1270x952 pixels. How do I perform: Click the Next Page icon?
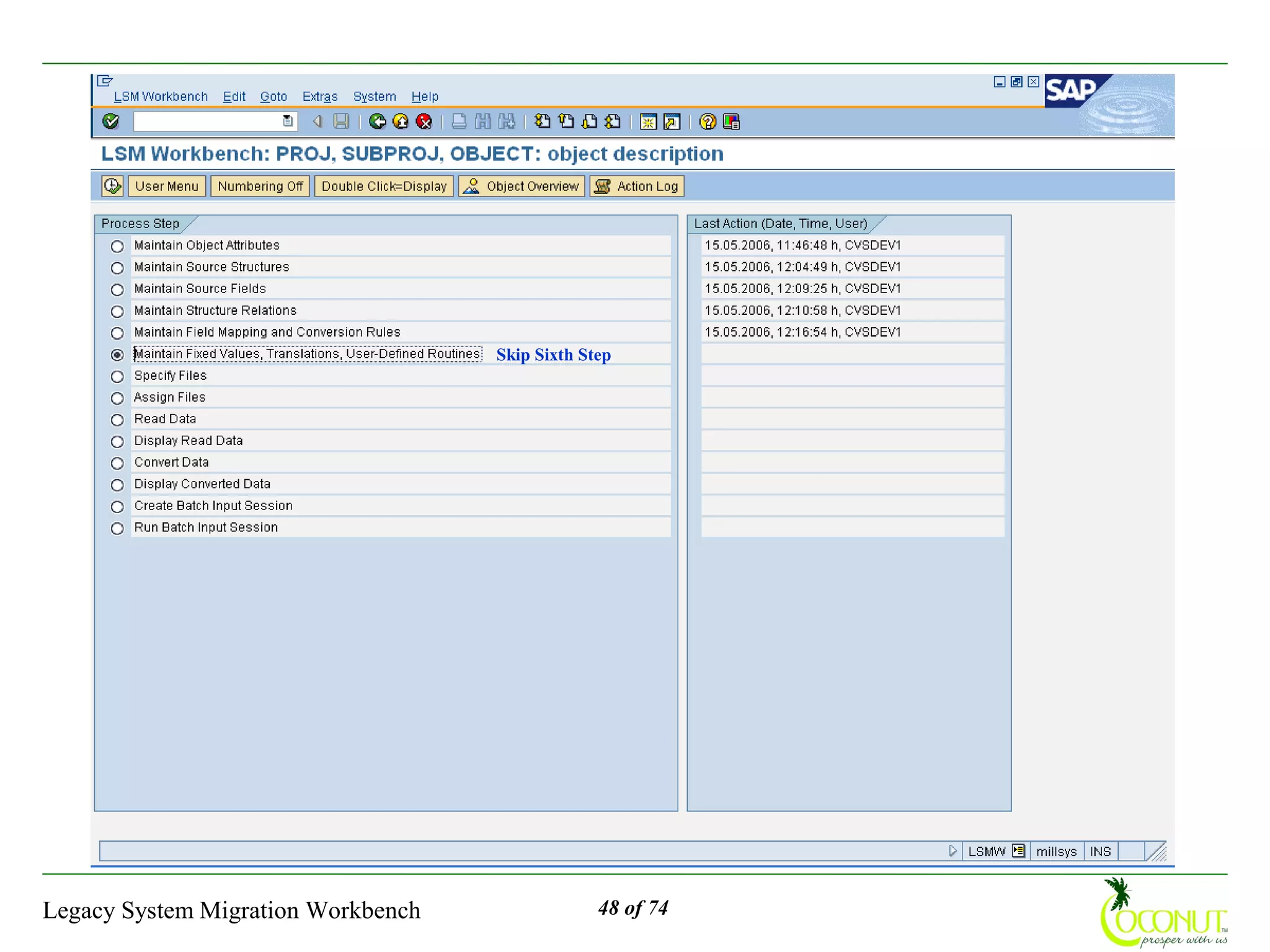590,121
